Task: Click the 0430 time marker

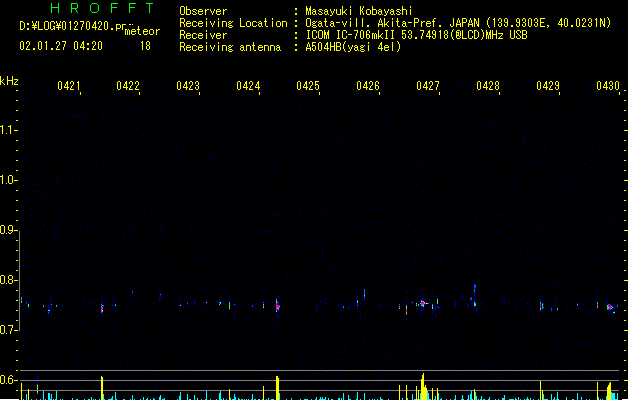Action: click(608, 86)
